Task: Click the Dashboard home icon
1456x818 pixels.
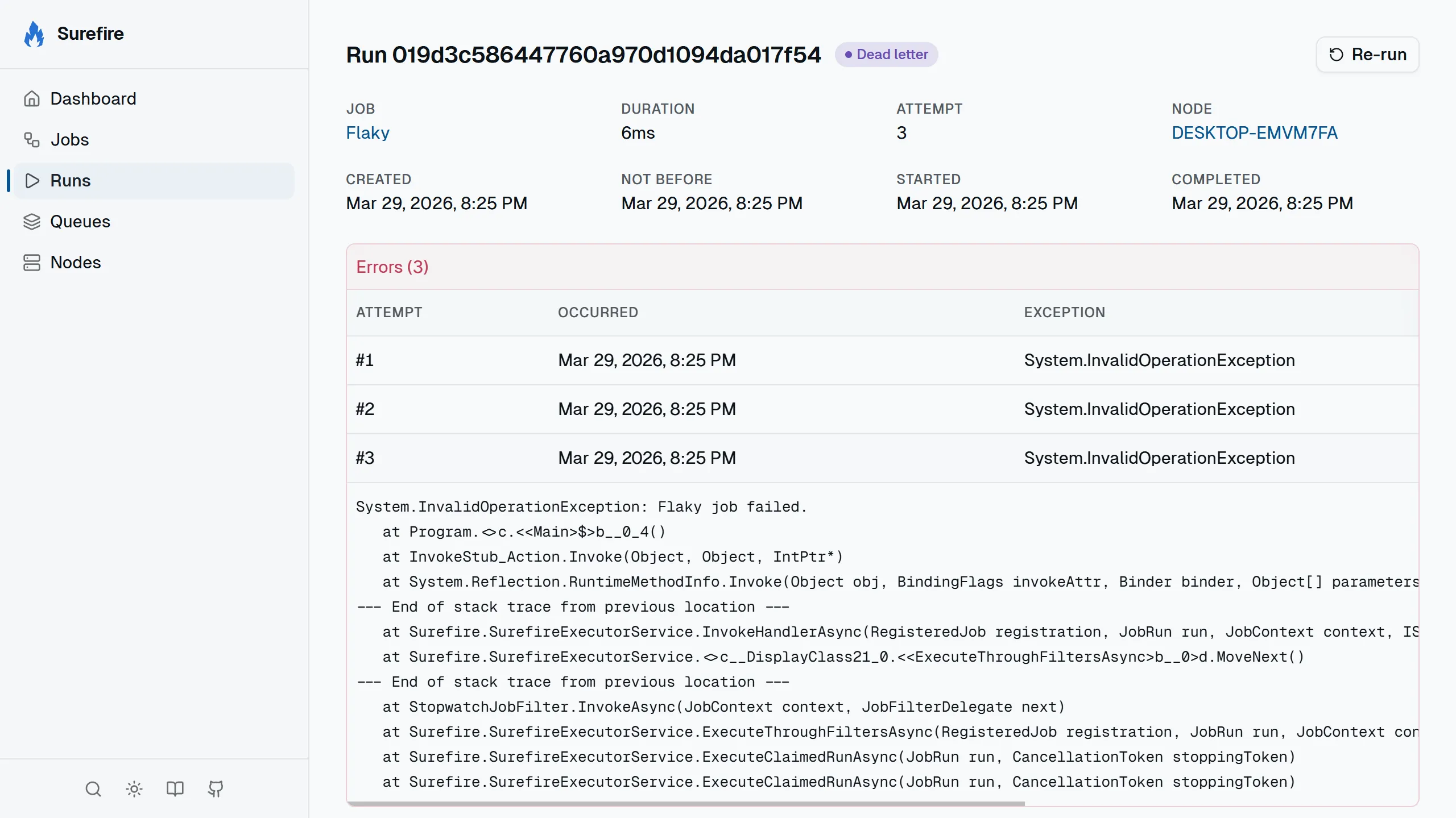Action: point(32,99)
